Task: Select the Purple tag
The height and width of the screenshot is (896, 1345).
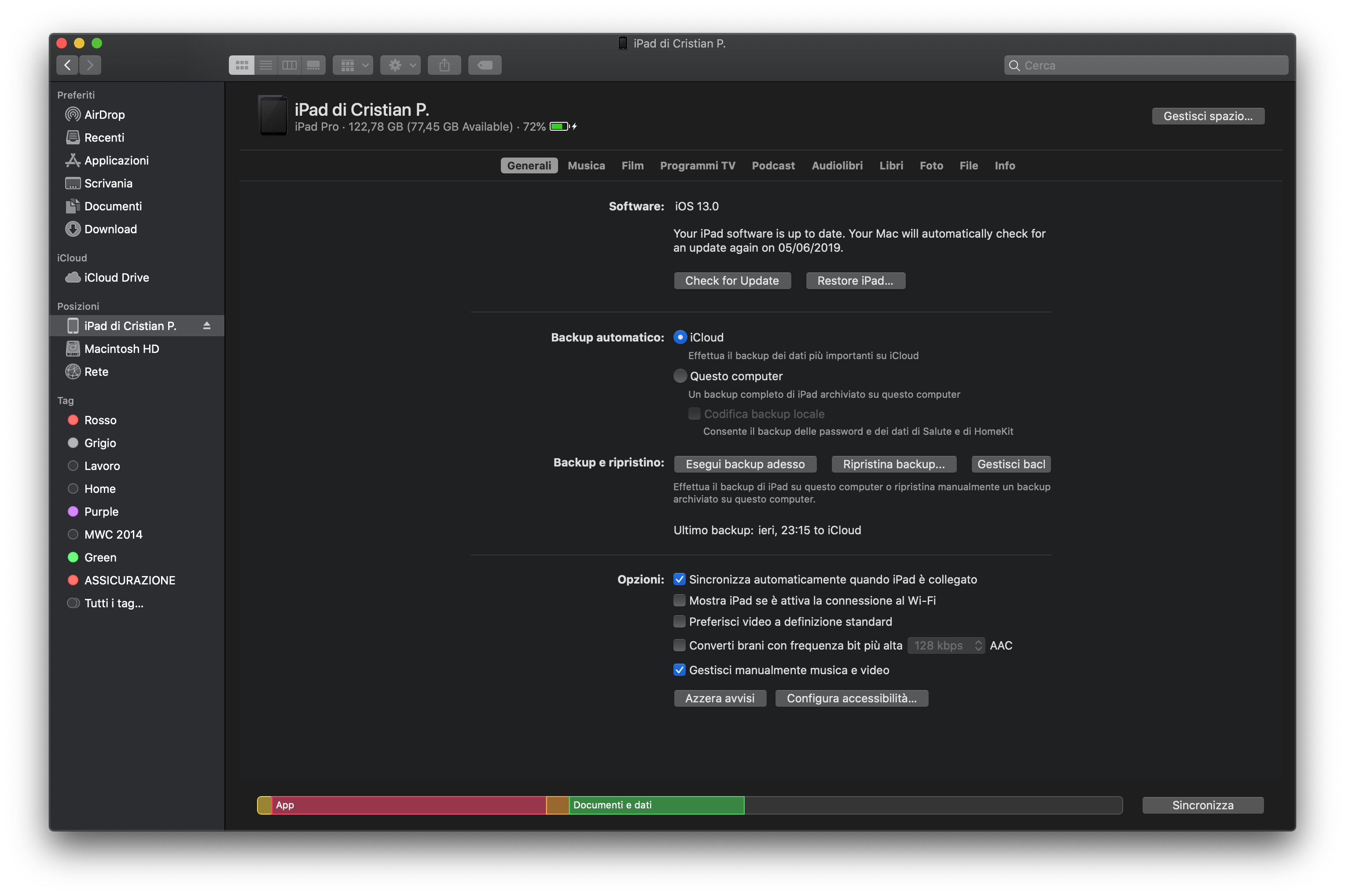Action: (137, 511)
